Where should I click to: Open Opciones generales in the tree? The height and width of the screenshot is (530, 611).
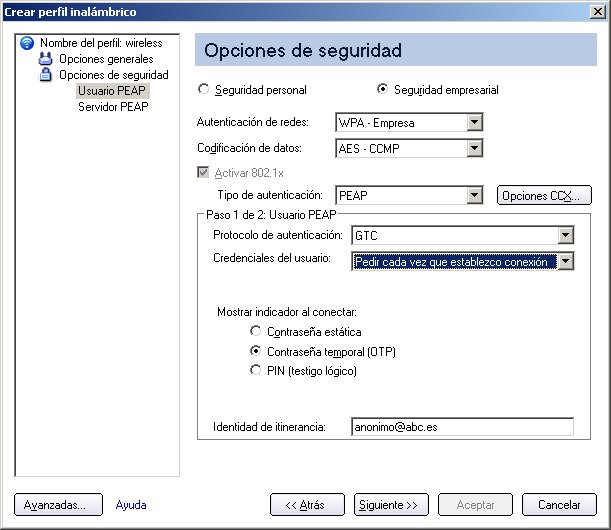[x=106, y=59]
